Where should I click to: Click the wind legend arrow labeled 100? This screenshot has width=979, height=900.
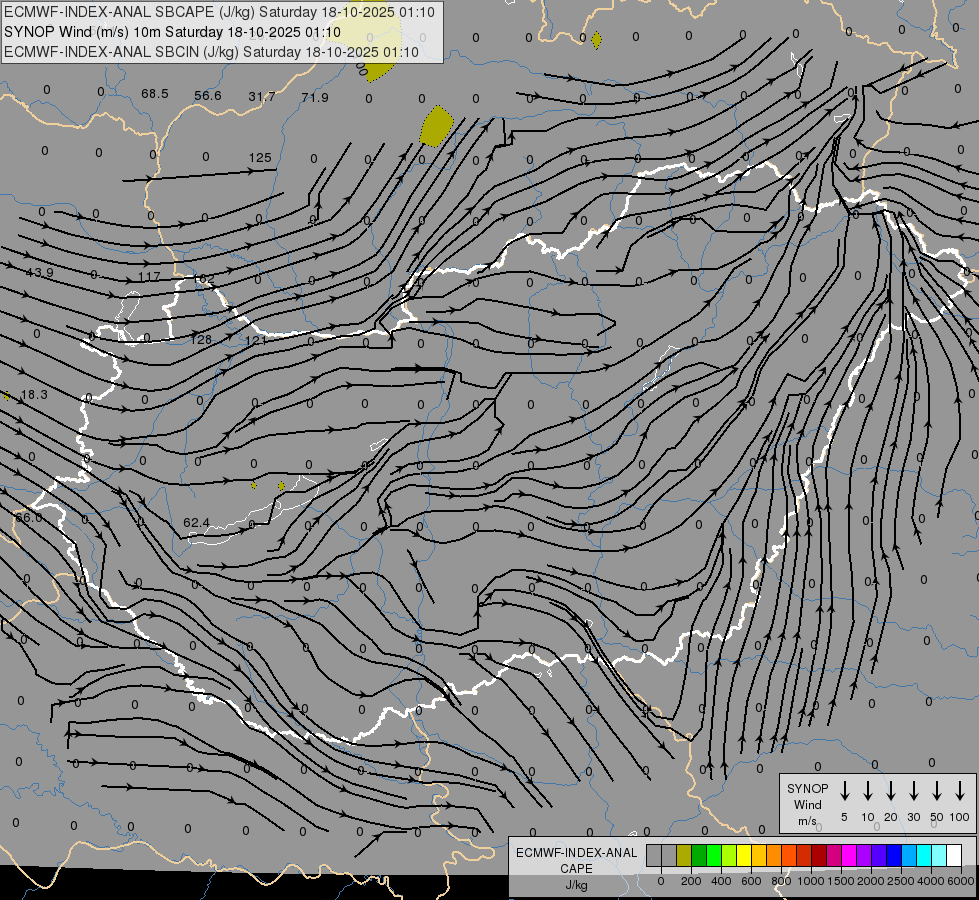pyautogui.click(x=960, y=790)
